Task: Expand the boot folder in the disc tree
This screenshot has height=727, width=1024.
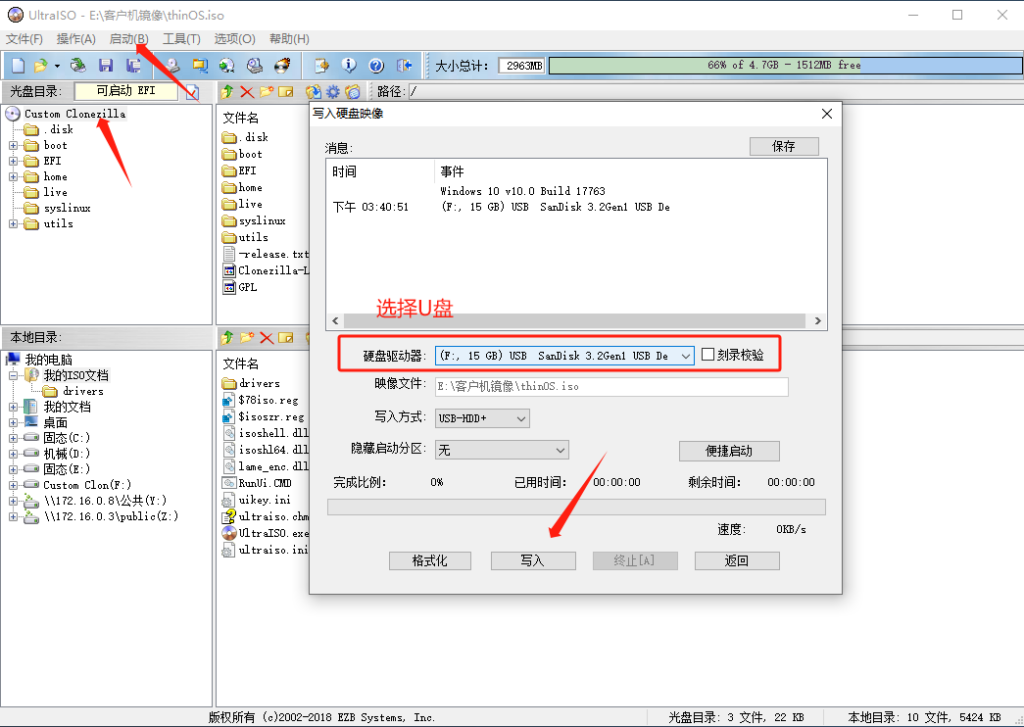Action: tap(13, 145)
